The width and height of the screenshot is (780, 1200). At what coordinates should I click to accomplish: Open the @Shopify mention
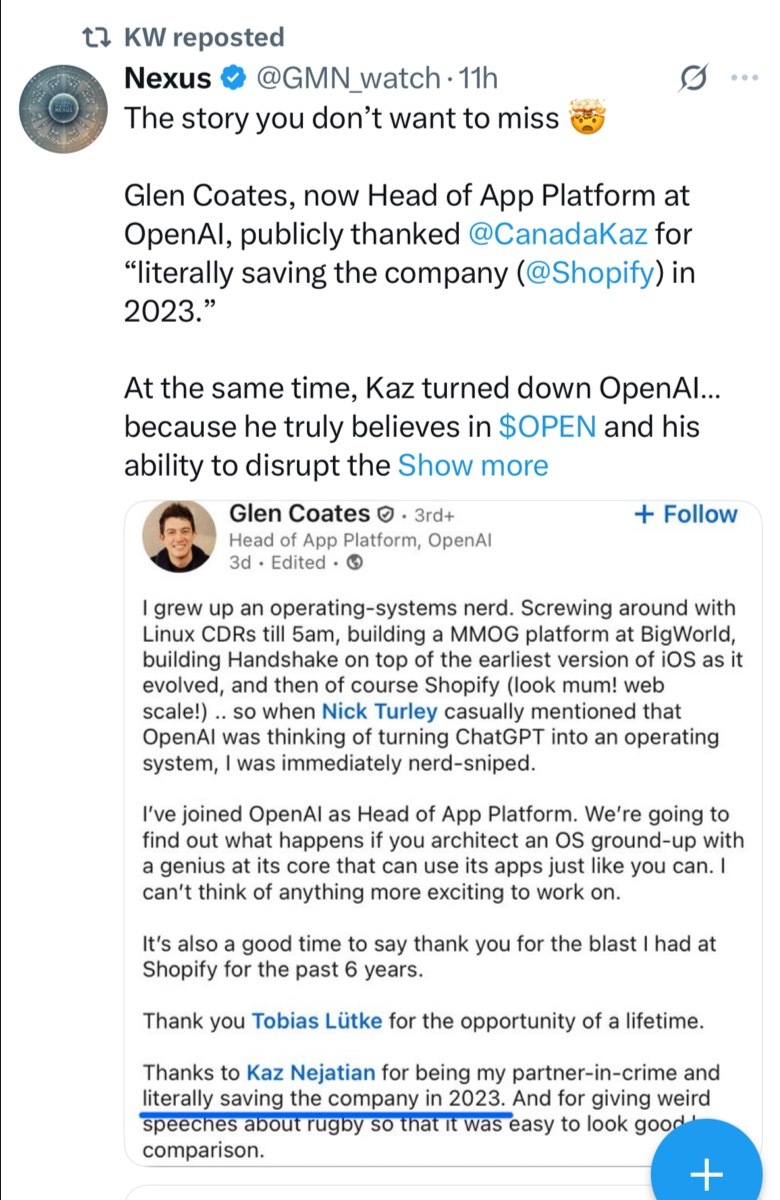[590, 273]
